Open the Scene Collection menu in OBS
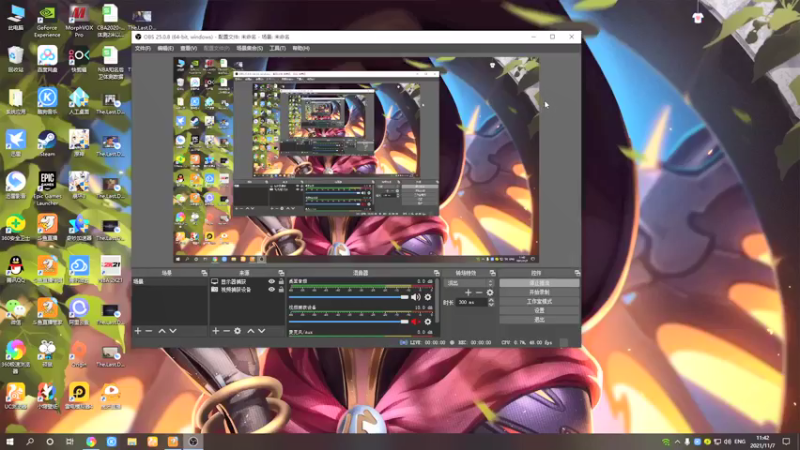800x450 pixels. [x=249, y=48]
